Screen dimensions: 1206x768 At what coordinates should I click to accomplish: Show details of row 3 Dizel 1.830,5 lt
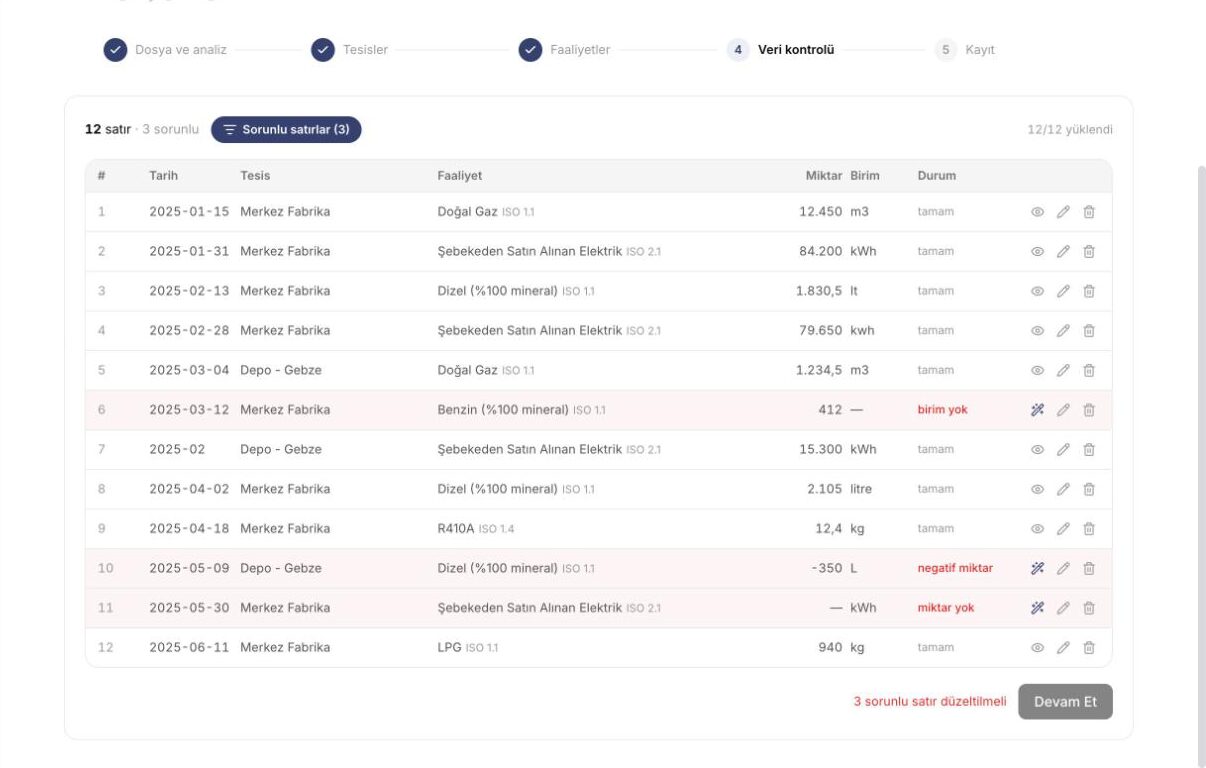point(1037,291)
